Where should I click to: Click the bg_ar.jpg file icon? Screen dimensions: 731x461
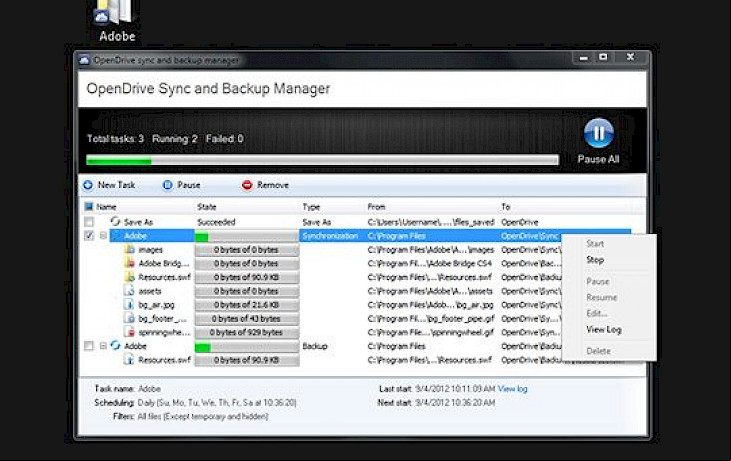click(x=129, y=304)
